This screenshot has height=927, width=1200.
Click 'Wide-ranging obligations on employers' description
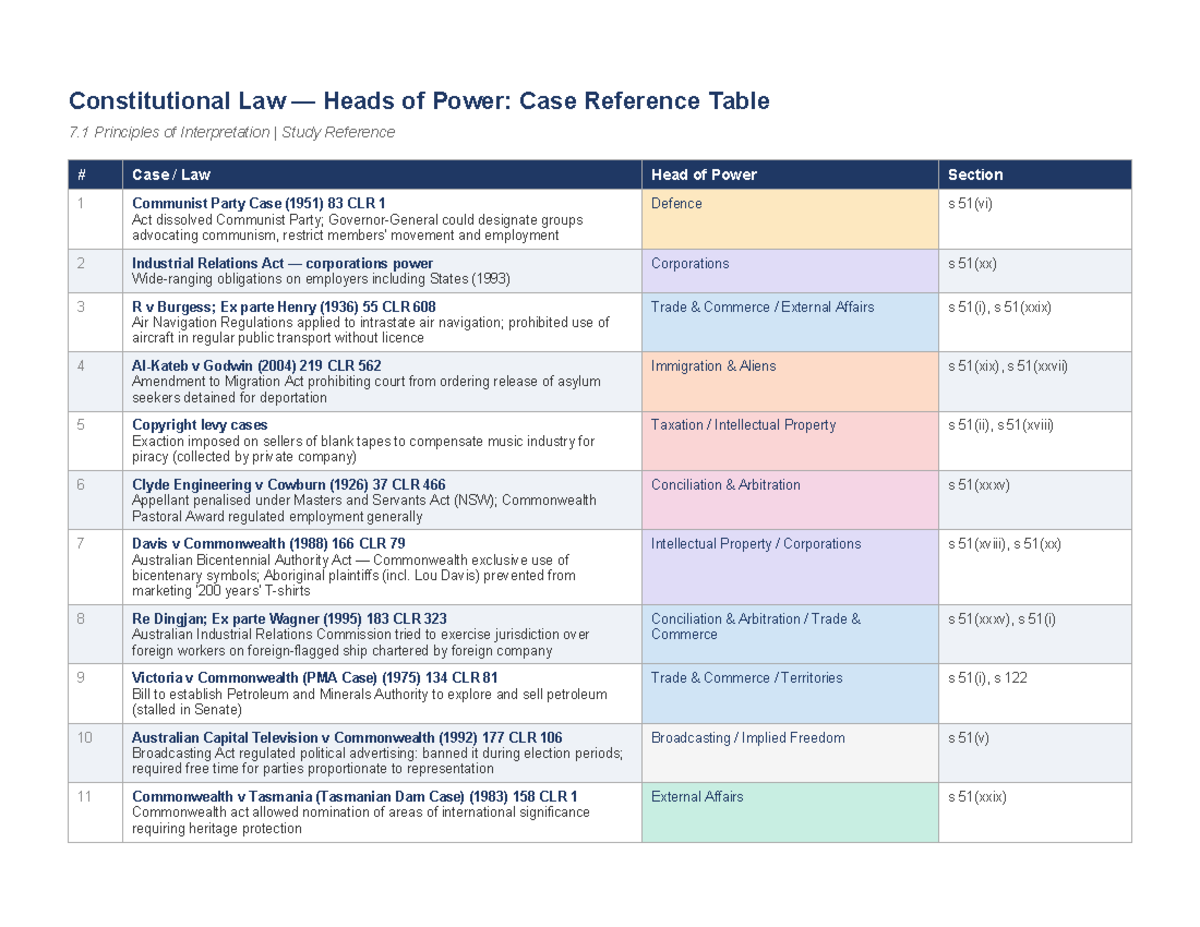(x=320, y=278)
